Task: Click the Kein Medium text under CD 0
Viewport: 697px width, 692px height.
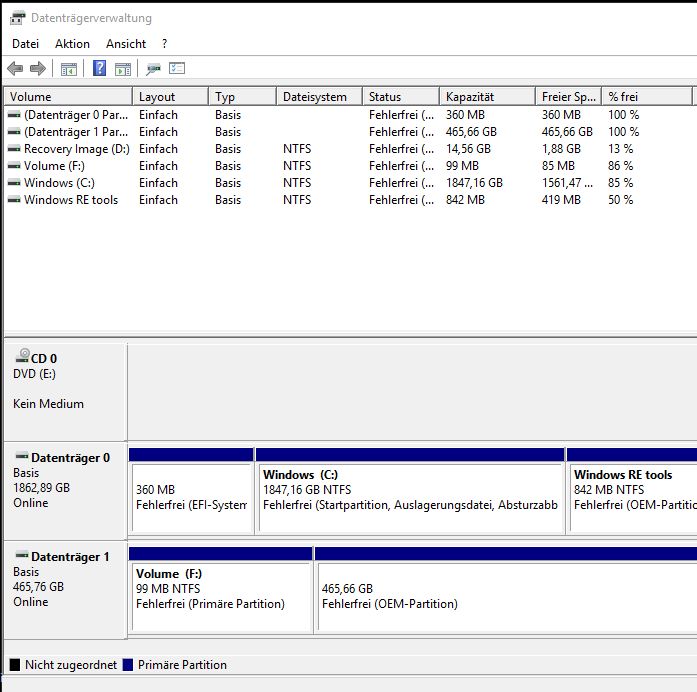Action: pos(48,404)
